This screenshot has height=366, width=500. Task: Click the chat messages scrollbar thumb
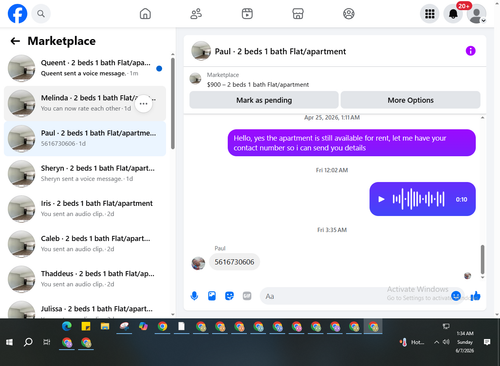point(482,259)
